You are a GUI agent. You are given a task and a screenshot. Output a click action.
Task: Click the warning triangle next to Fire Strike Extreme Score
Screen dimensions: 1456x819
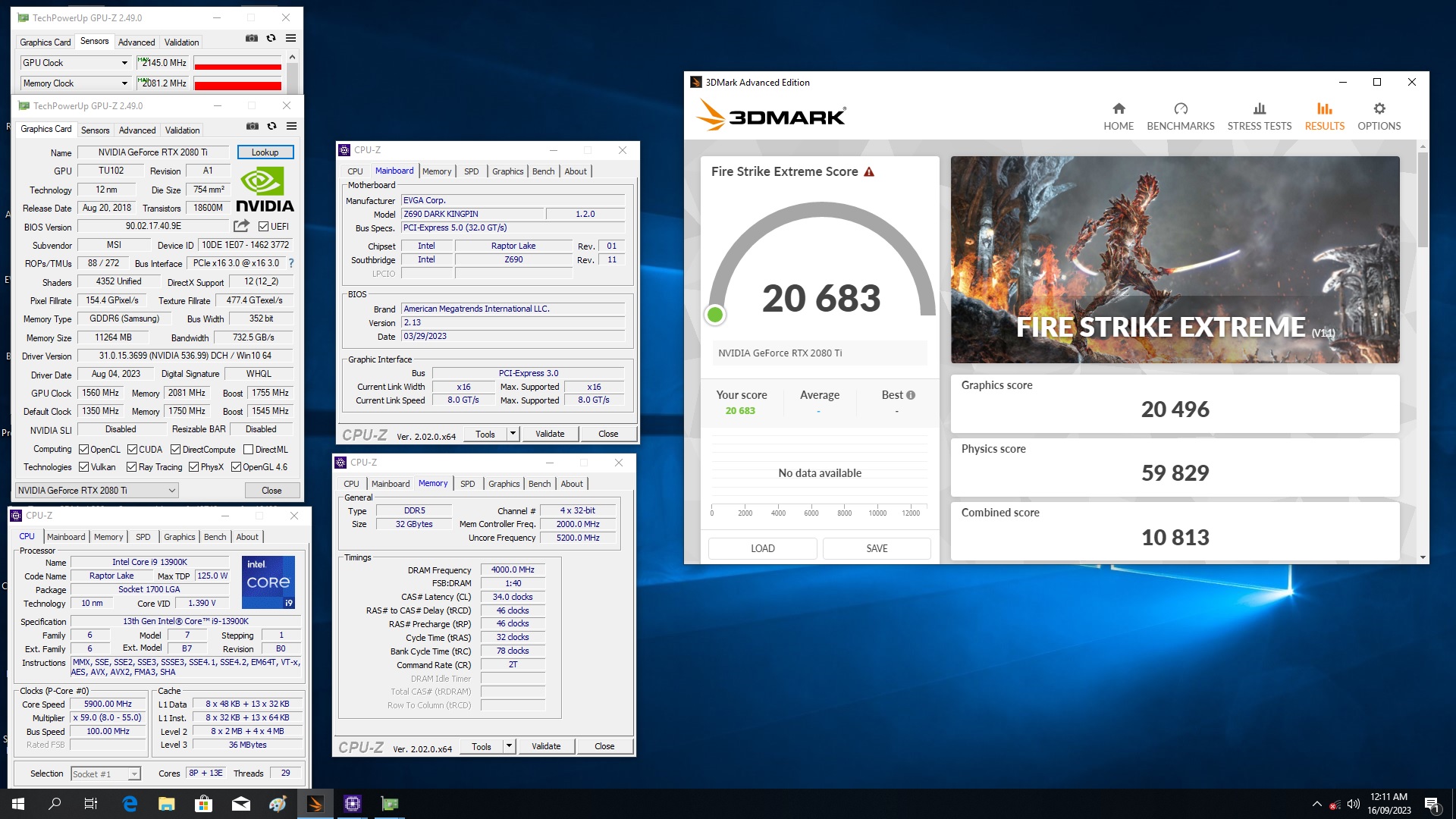click(x=869, y=172)
